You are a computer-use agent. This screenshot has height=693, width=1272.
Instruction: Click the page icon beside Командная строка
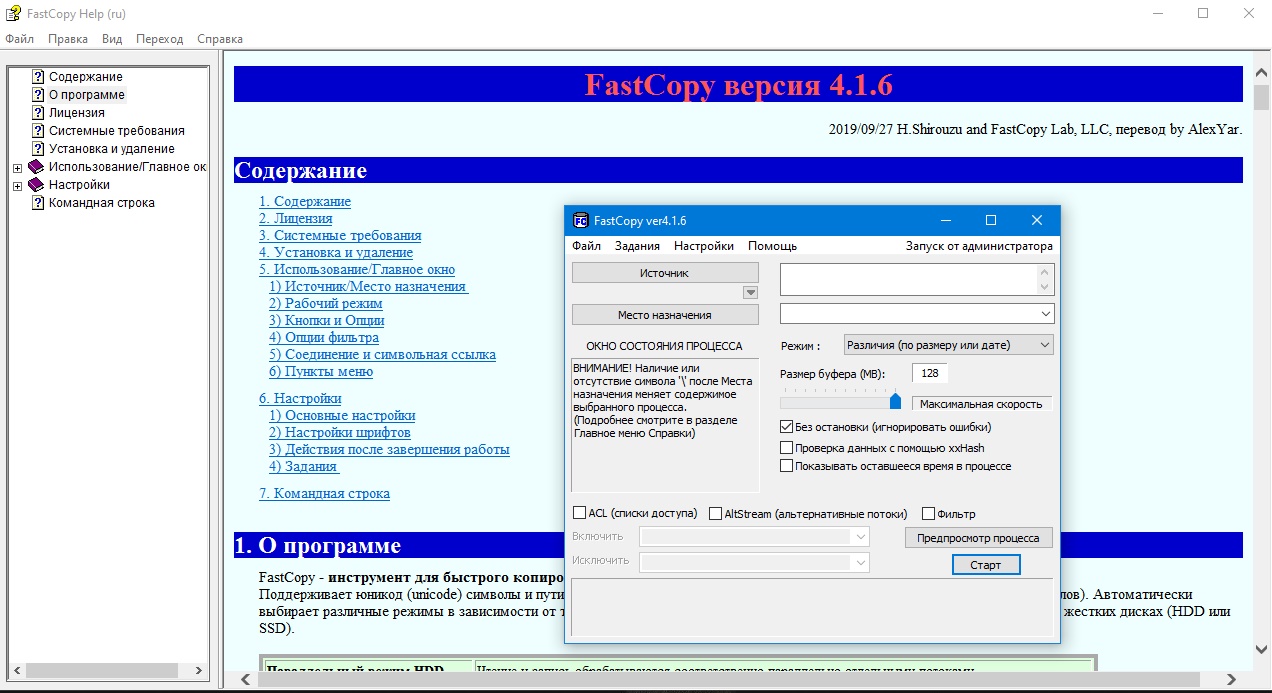click(x=38, y=203)
